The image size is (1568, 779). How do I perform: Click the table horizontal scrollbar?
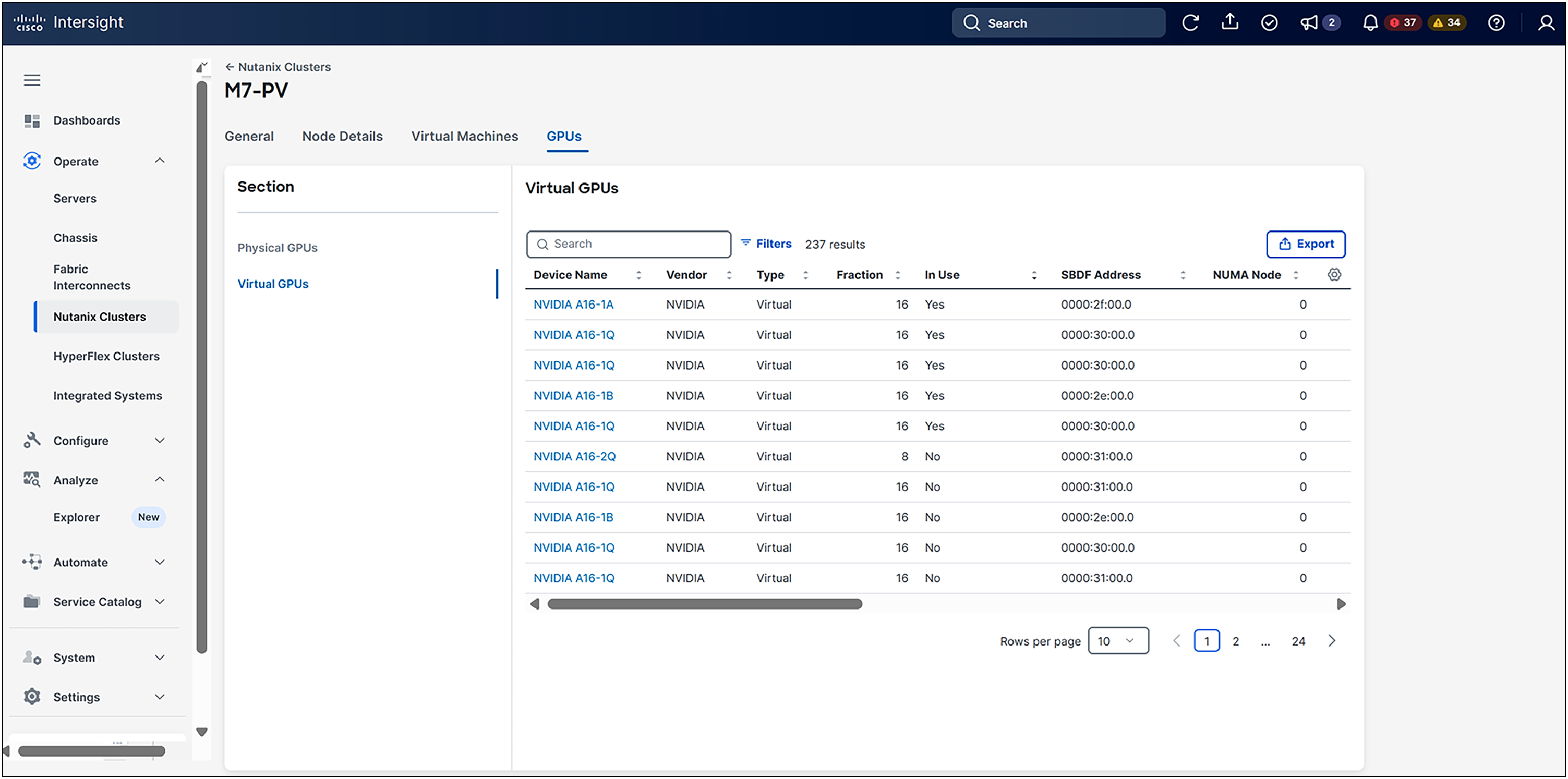point(705,604)
